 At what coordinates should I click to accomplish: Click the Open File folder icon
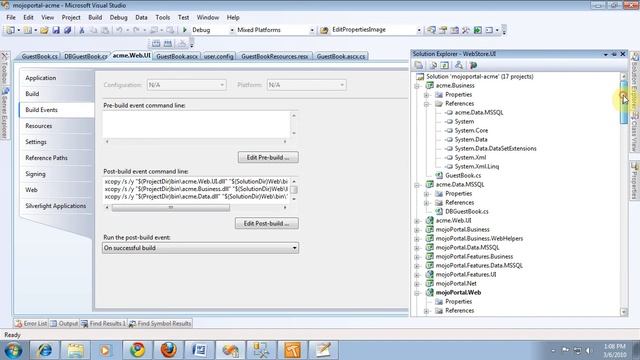pos(44,30)
